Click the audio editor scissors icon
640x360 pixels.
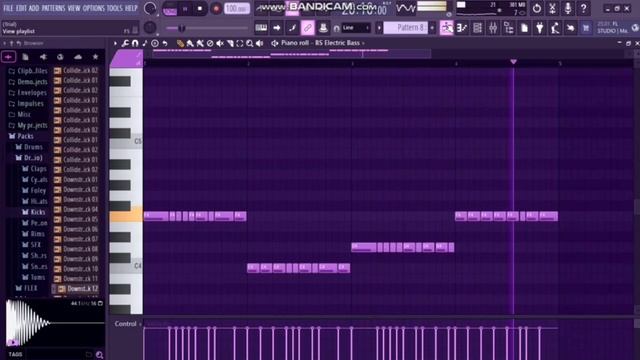(552, 8)
